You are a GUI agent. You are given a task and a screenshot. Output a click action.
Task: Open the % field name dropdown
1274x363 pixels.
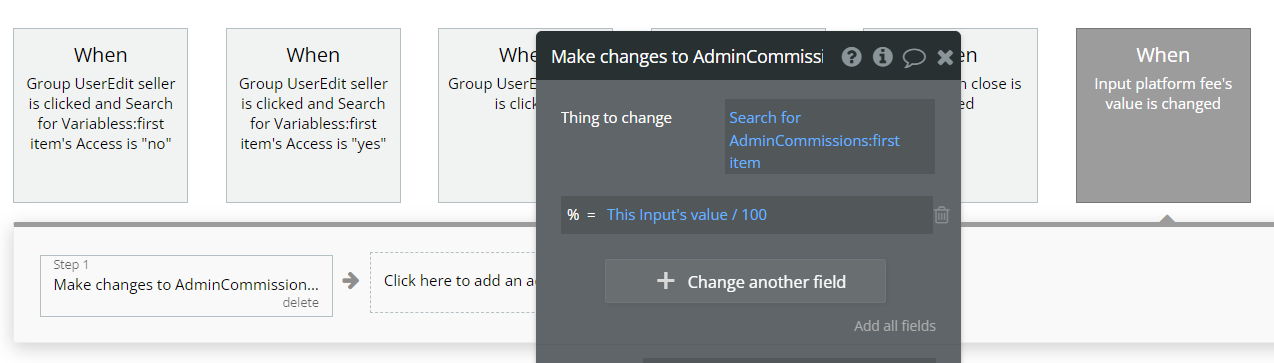tap(573, 215)
